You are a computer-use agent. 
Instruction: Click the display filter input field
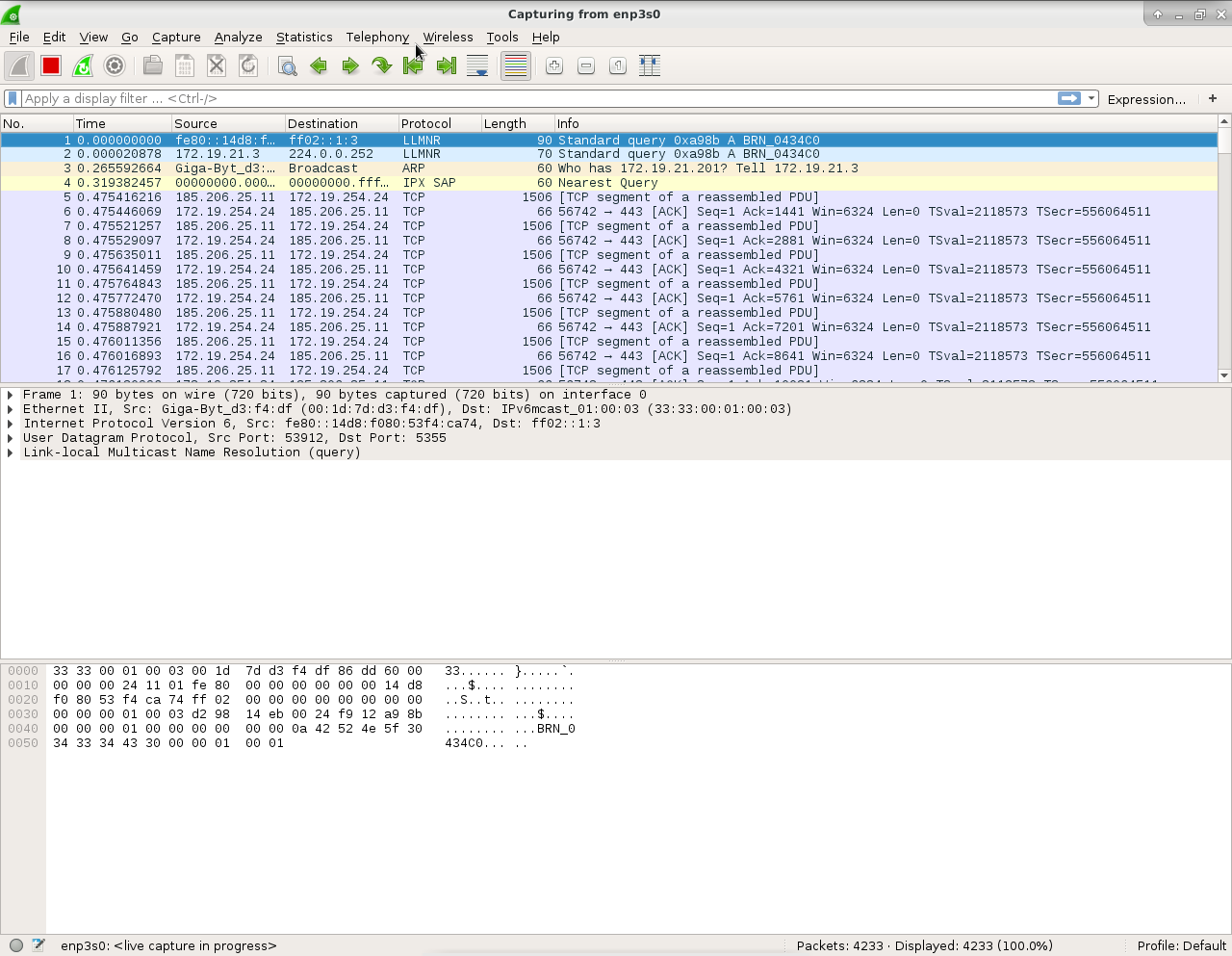(x=529, y=98)
